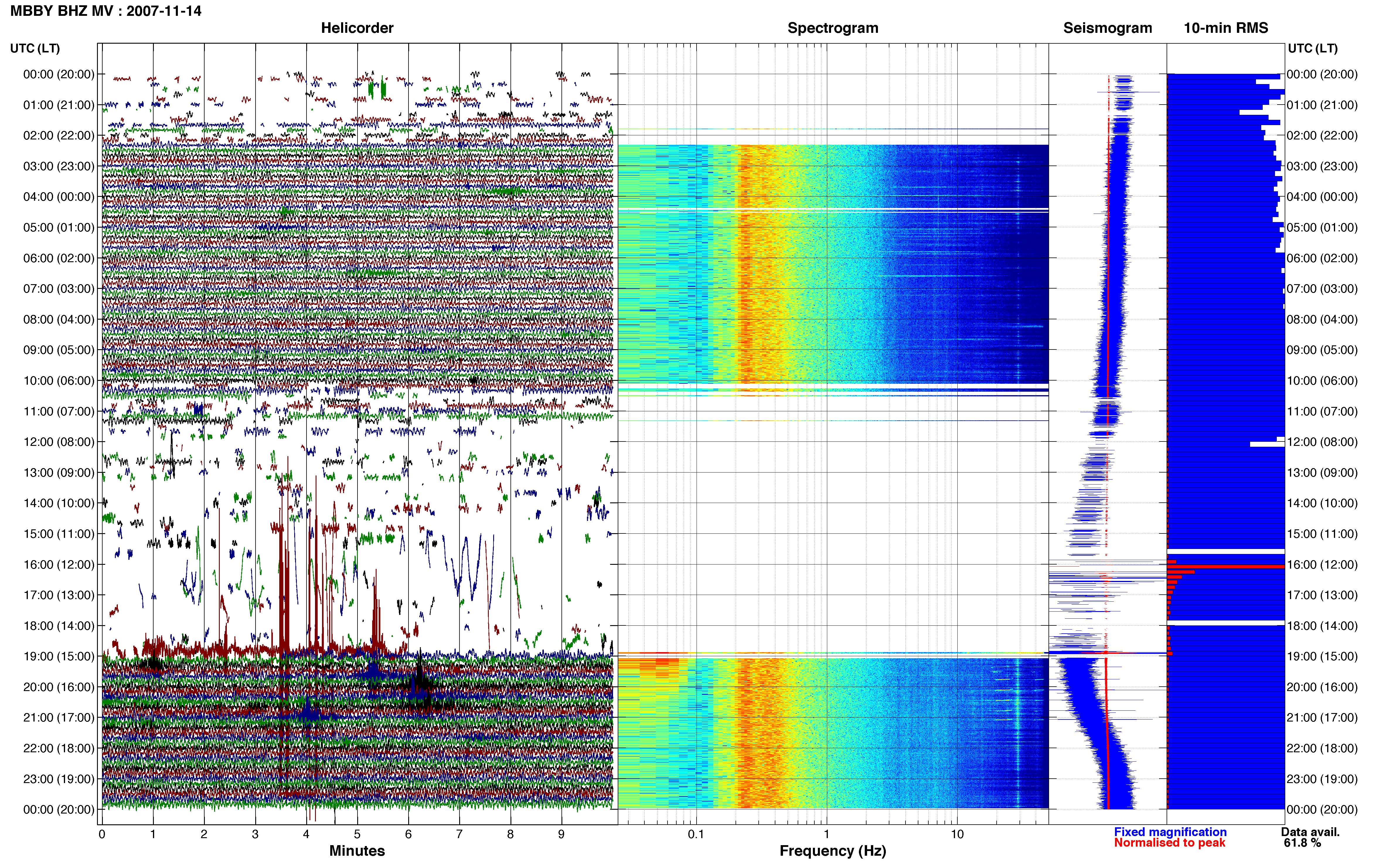Screen dimensions: 1389x868
Task: Click the '9' minute tick label
Action: pyautogui.click(x=561, y=834)
